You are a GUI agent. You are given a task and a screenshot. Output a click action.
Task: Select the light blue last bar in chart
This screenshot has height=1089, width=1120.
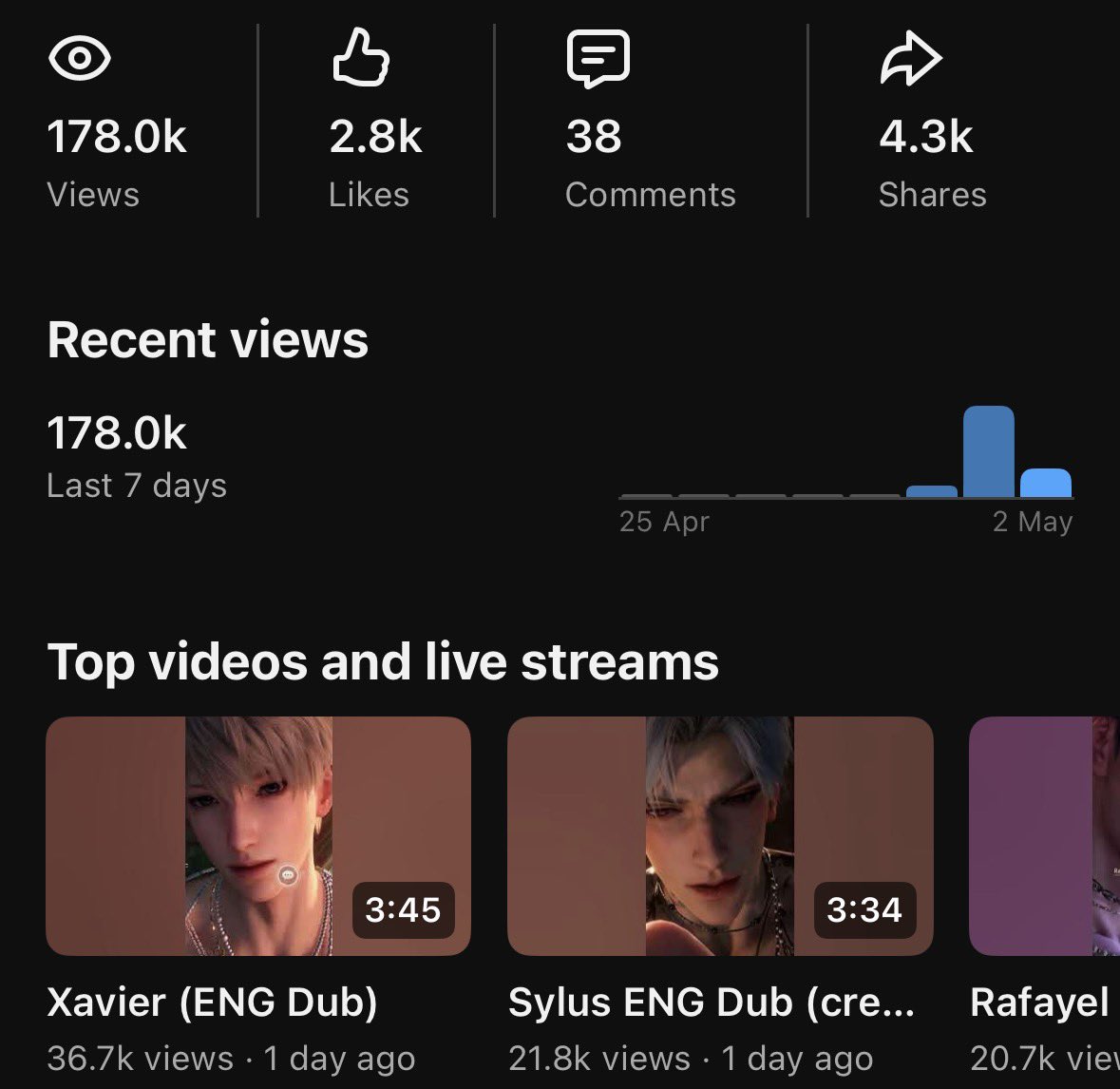pyautogui.click(x=1046, y=483)
